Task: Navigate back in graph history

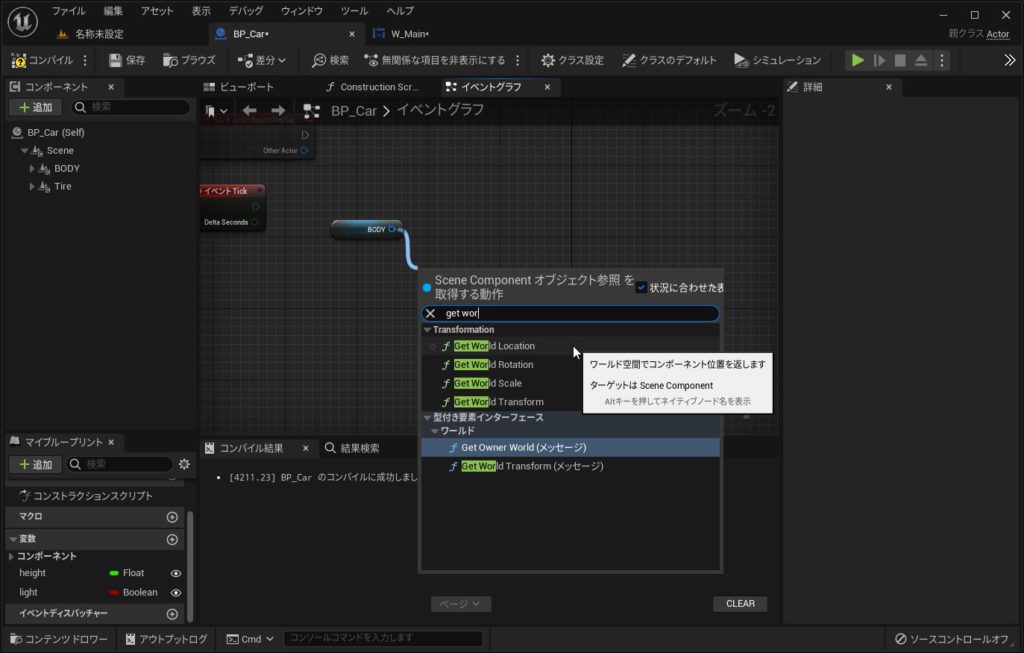Action: (249, 111)
